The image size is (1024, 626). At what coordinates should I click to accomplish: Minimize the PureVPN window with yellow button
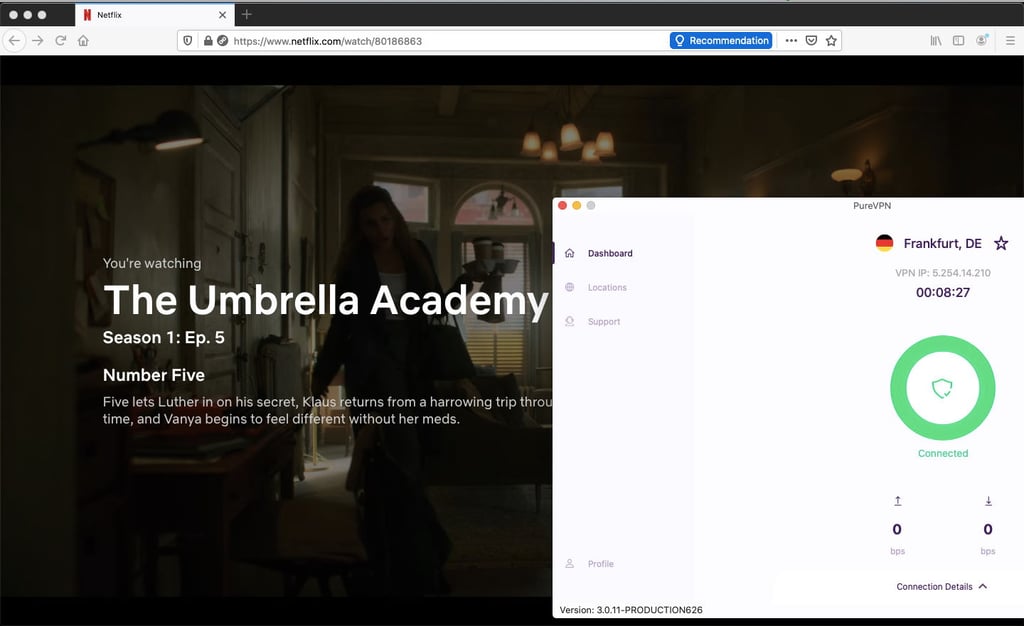[576, 206]
